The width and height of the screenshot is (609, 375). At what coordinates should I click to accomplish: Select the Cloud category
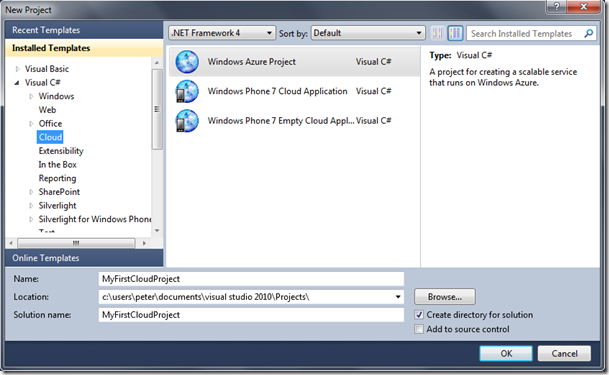[50, 137]
